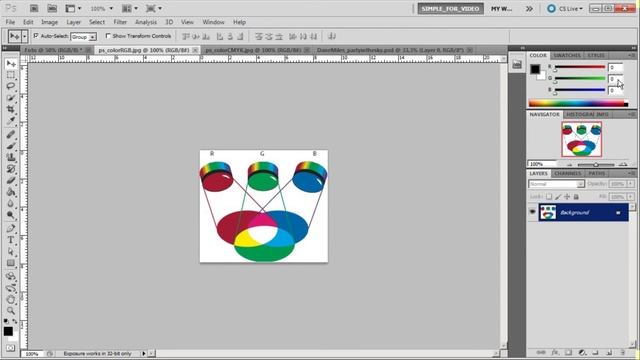This screenshot has height=360, width=640.
Task: Click the Lock all padlock icon
Action: click(576, 197)
